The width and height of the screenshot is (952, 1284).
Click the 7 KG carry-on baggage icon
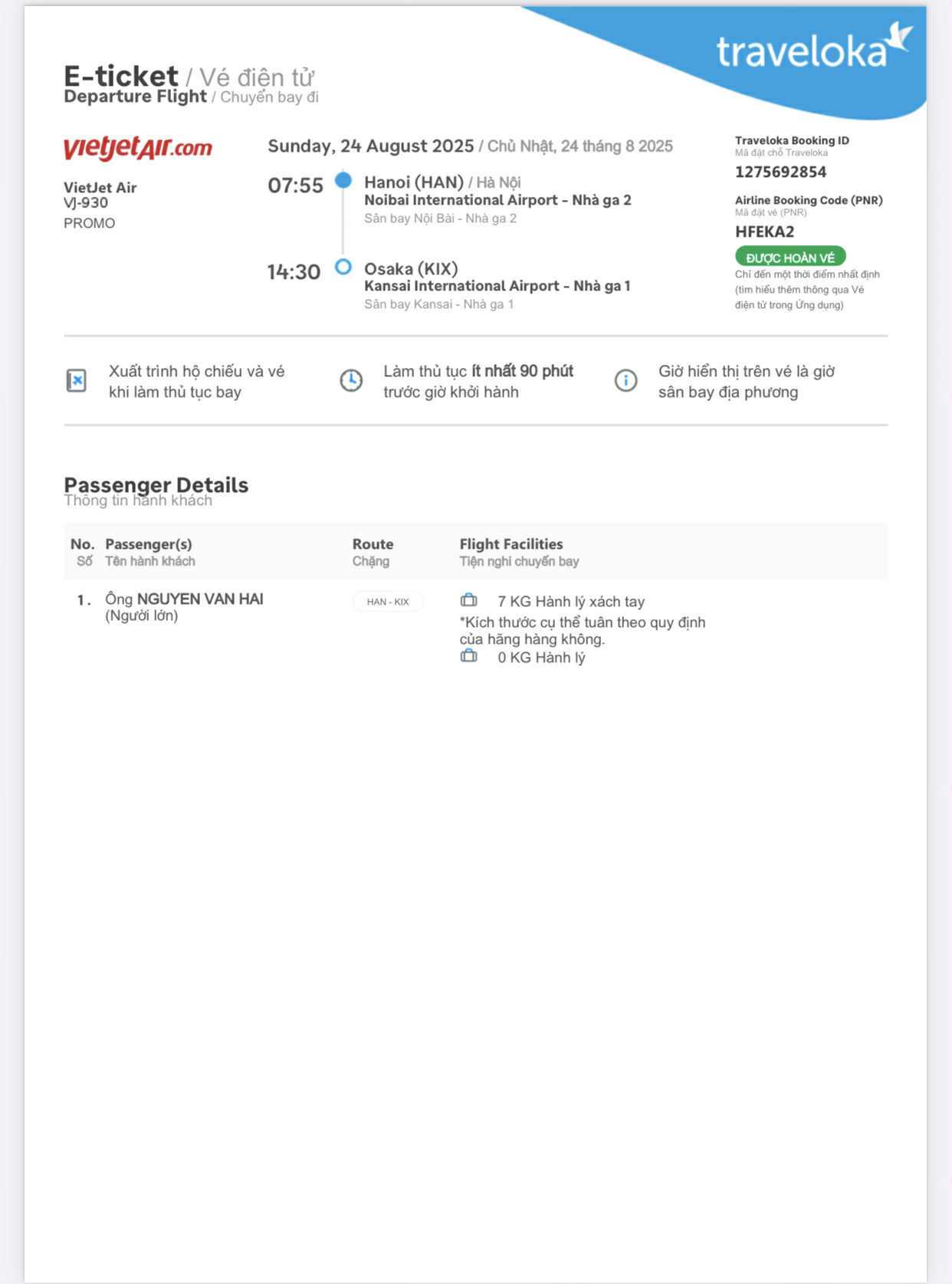pyautogui.click(x=468, y=600)
